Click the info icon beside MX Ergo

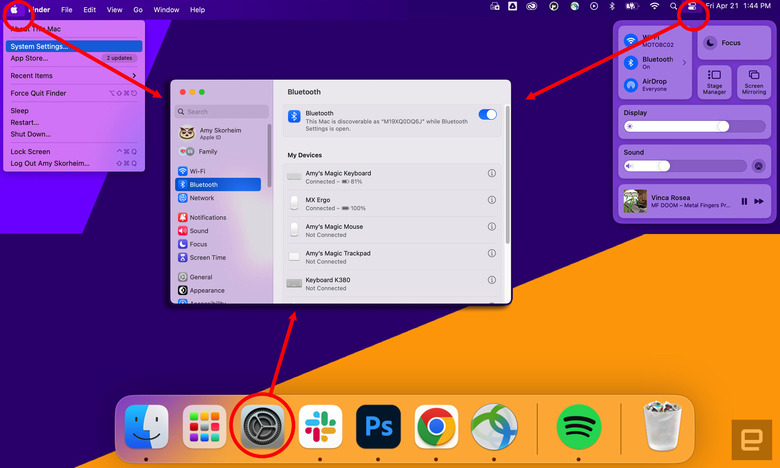click(491, 200)
